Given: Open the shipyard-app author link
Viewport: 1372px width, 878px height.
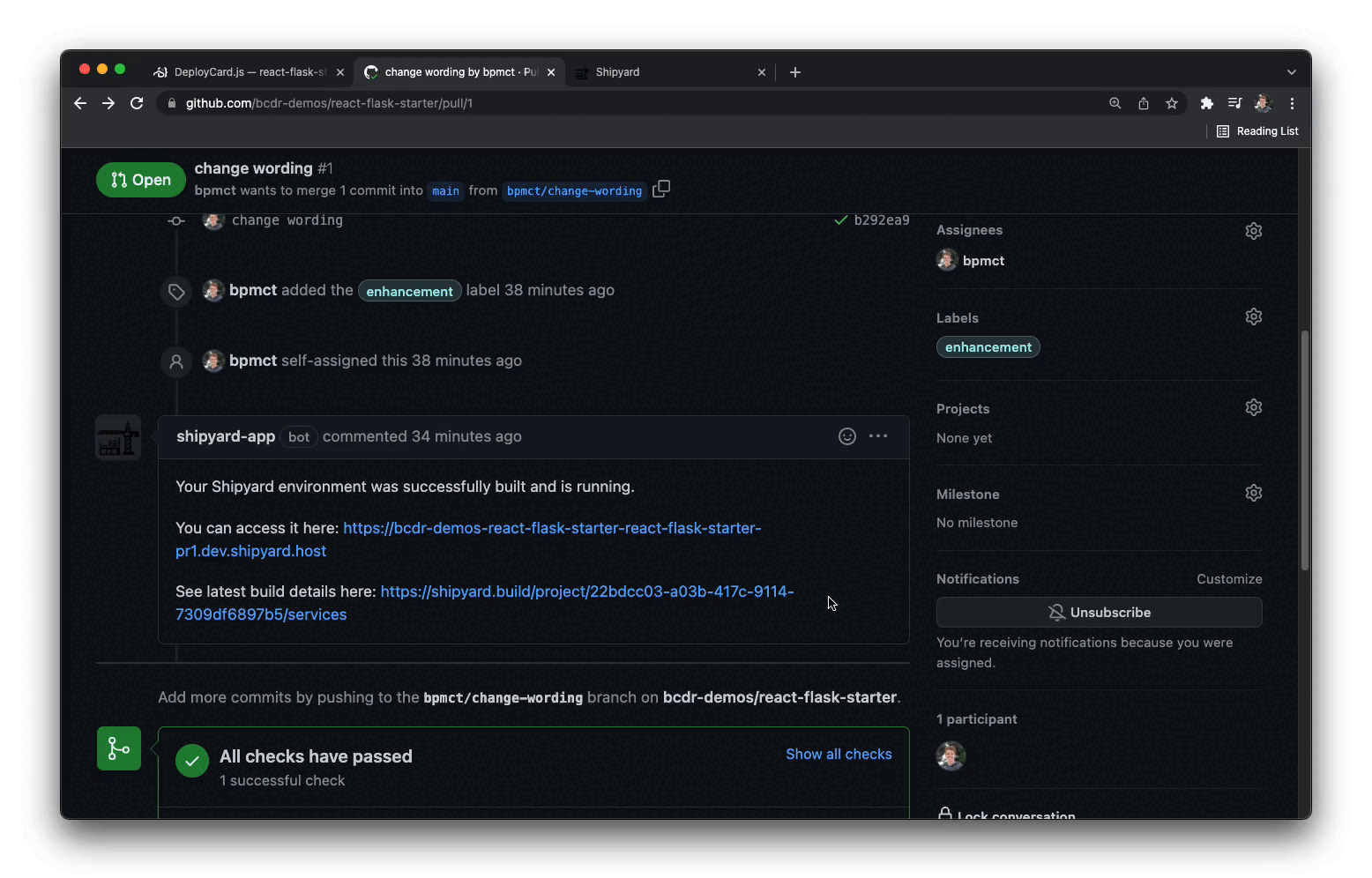Looking at the screenshot, I should click(x=226, y=436).
